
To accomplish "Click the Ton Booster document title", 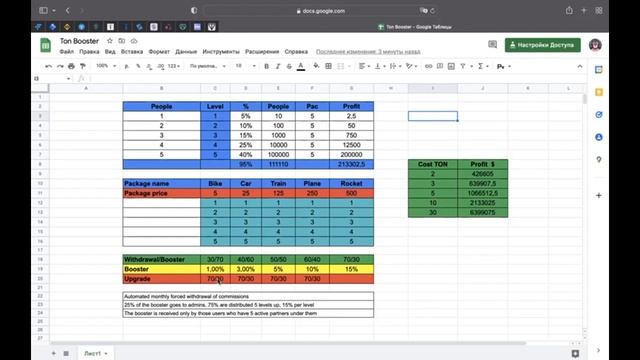I will (x=79, y=41).
